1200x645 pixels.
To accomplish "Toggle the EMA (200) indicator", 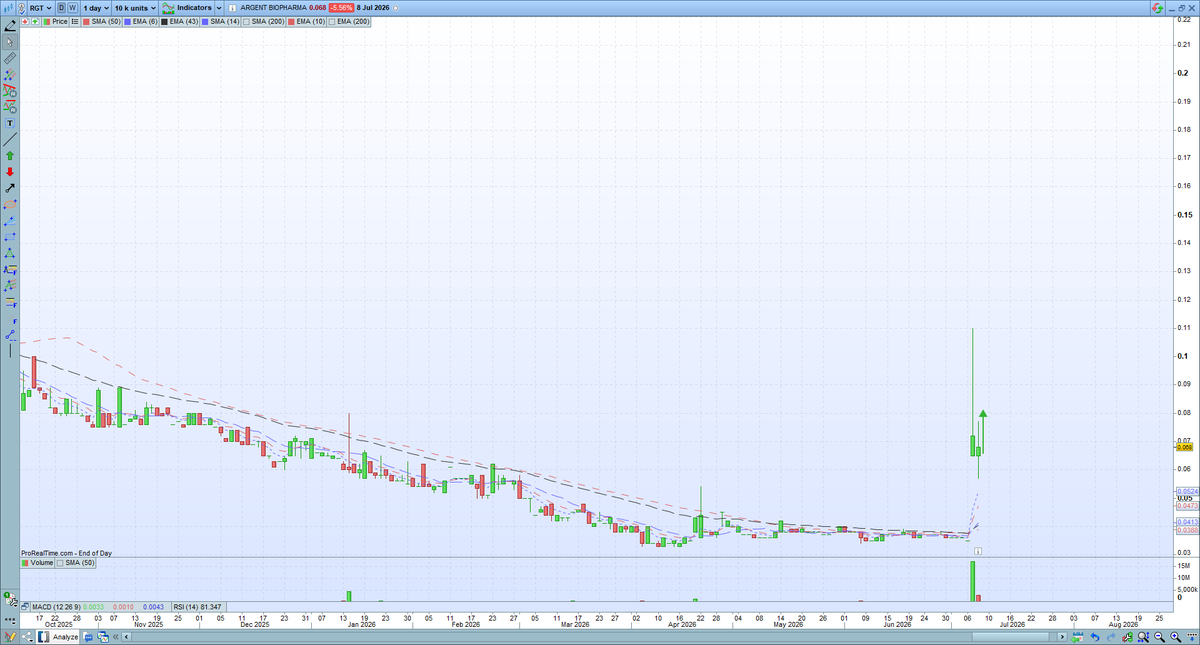I will pyautogui.click(x=348, y=21).
